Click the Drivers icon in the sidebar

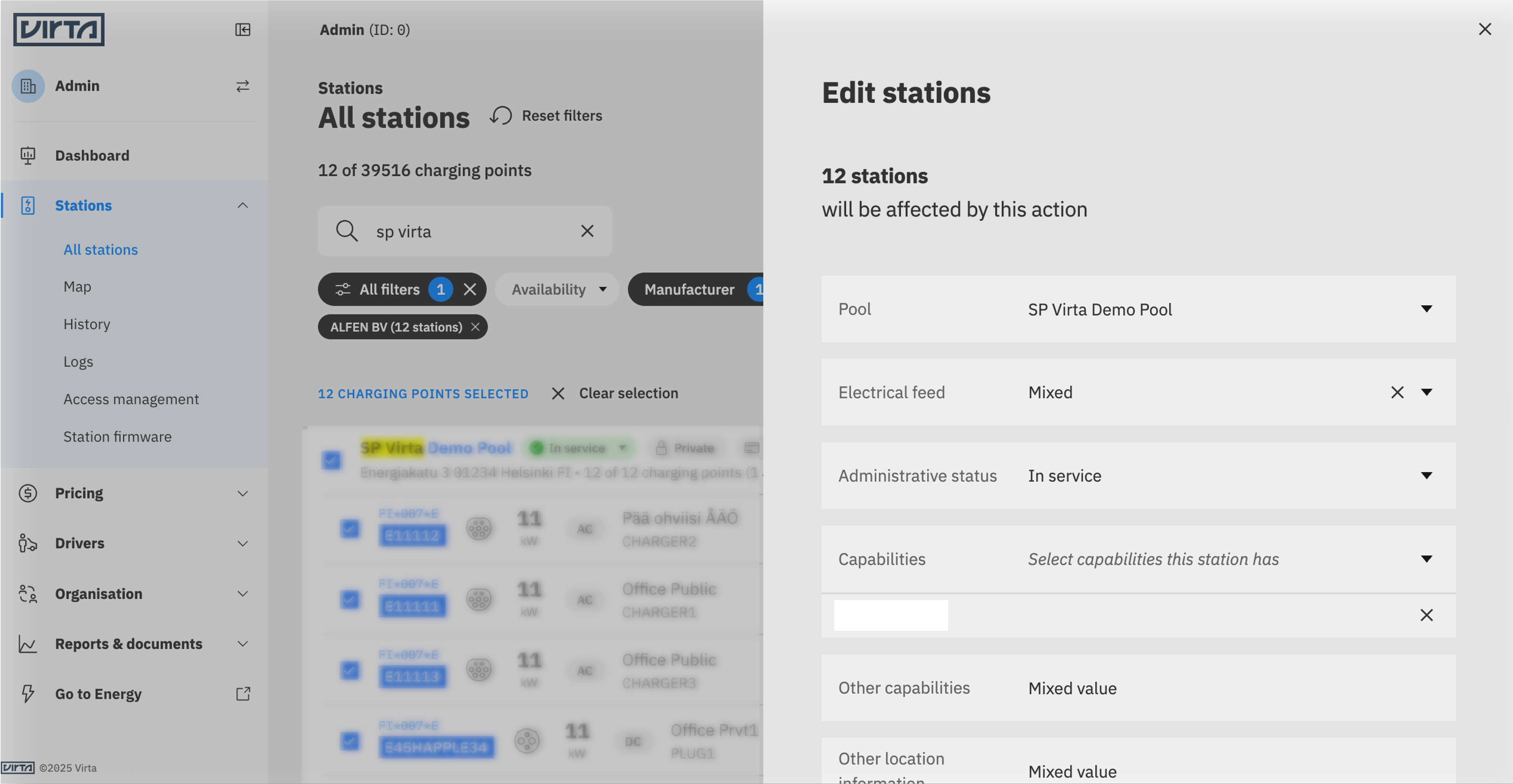[x=28, y=543]
